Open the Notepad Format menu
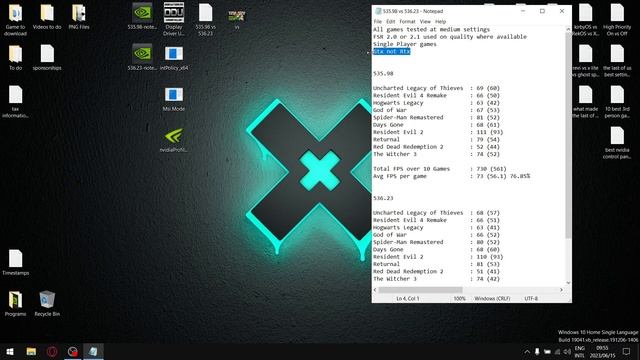The width and height of the screenshot is (640, 360). pyautogui.click(x=407, y=22)
